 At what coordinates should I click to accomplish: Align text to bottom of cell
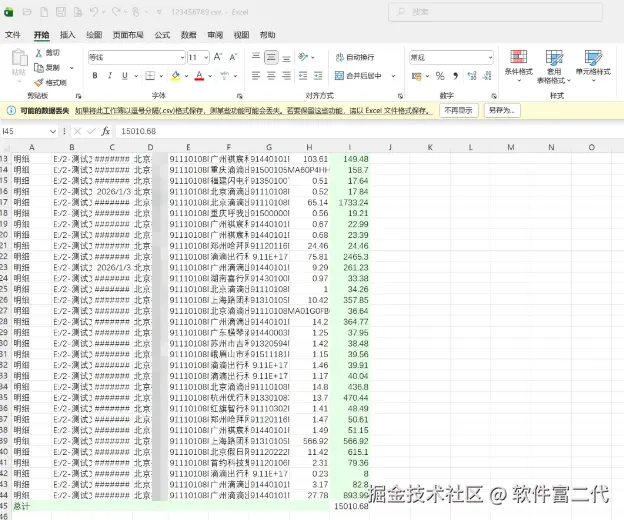tap(286, 58)
